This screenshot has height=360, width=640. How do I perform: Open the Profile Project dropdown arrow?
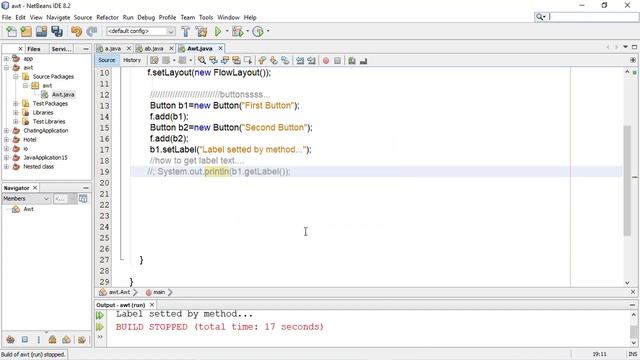click(x=268, y=31)
